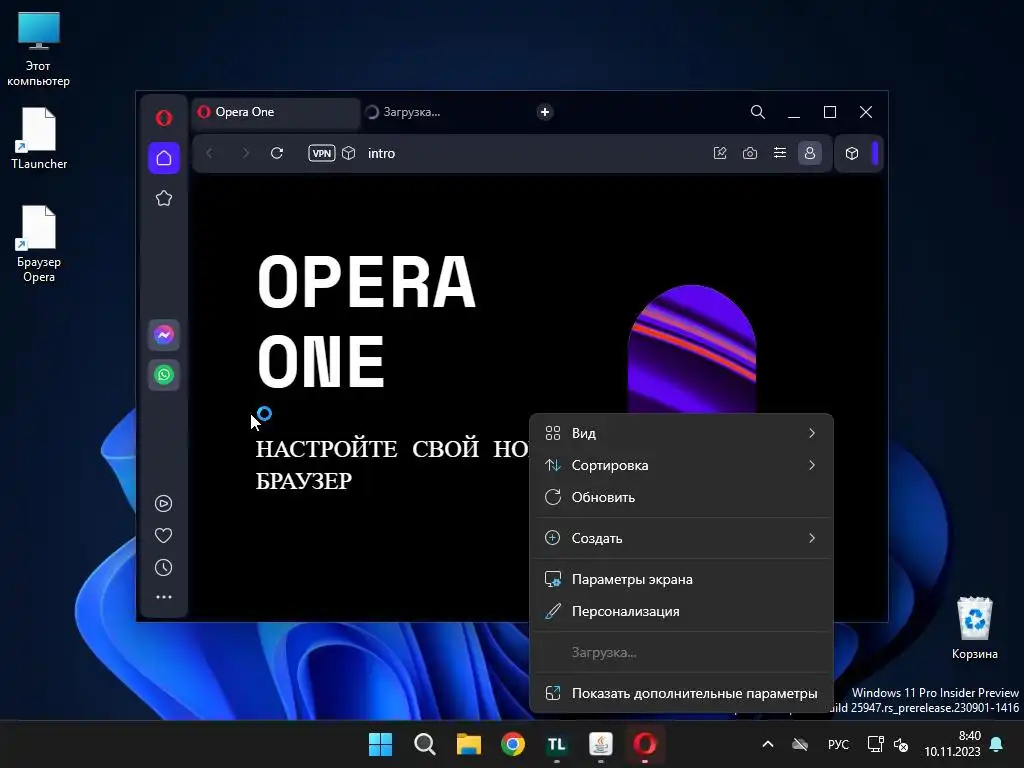Open TL launcher from the taskbar

[x=556, y=744]
